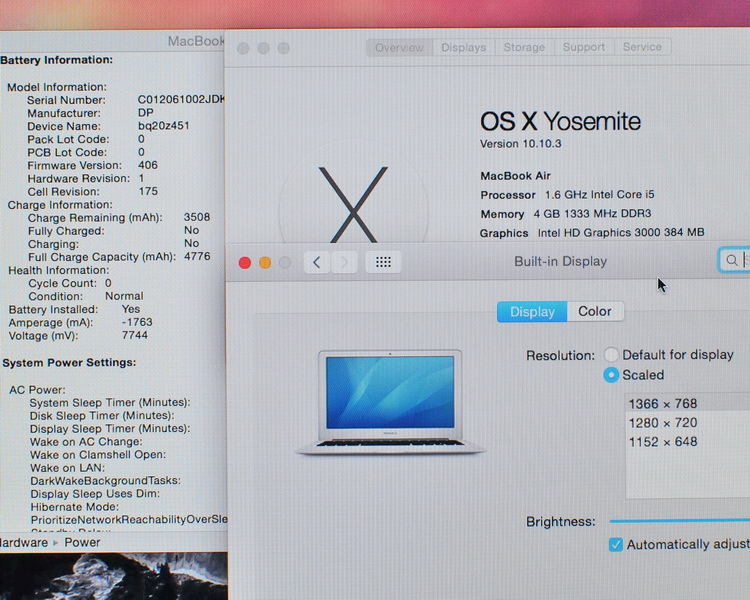Switch to the Color tab
This screenshot has height=600, width=750.
tap(595, 311)
